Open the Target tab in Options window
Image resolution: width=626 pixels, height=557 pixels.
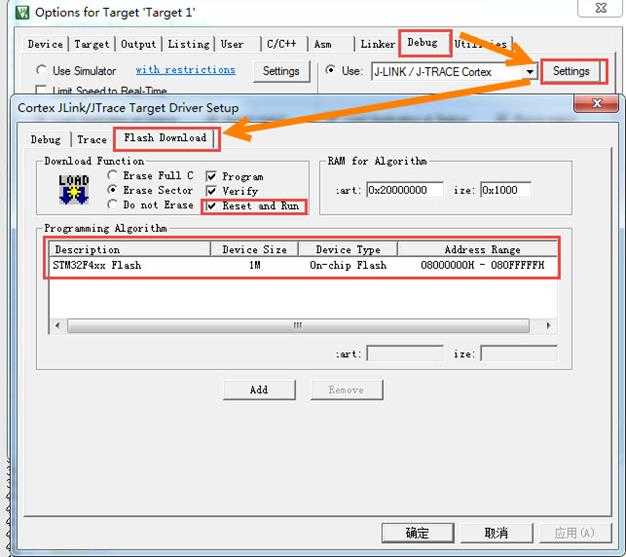(x=91, y=44)
